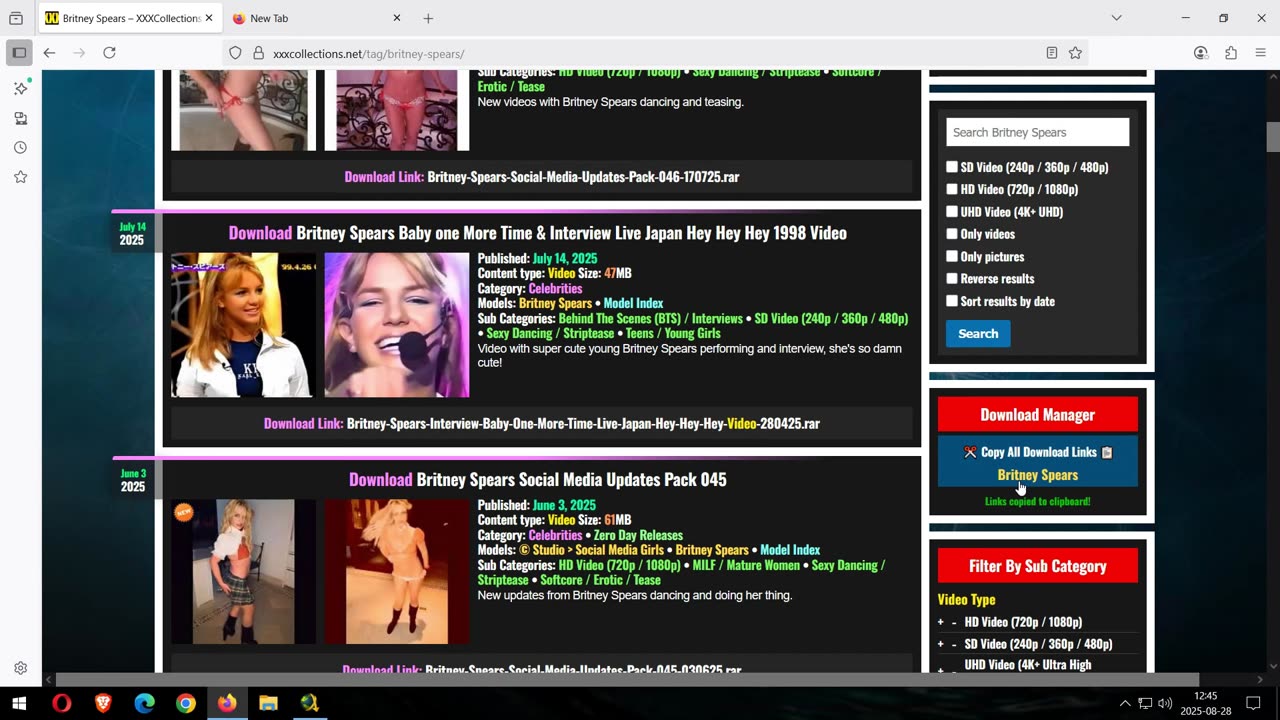This screenshot has width=1280, height=720.
Task: Open a new tab with the plus
Action: pyautogui.click(x=428, y=18)
